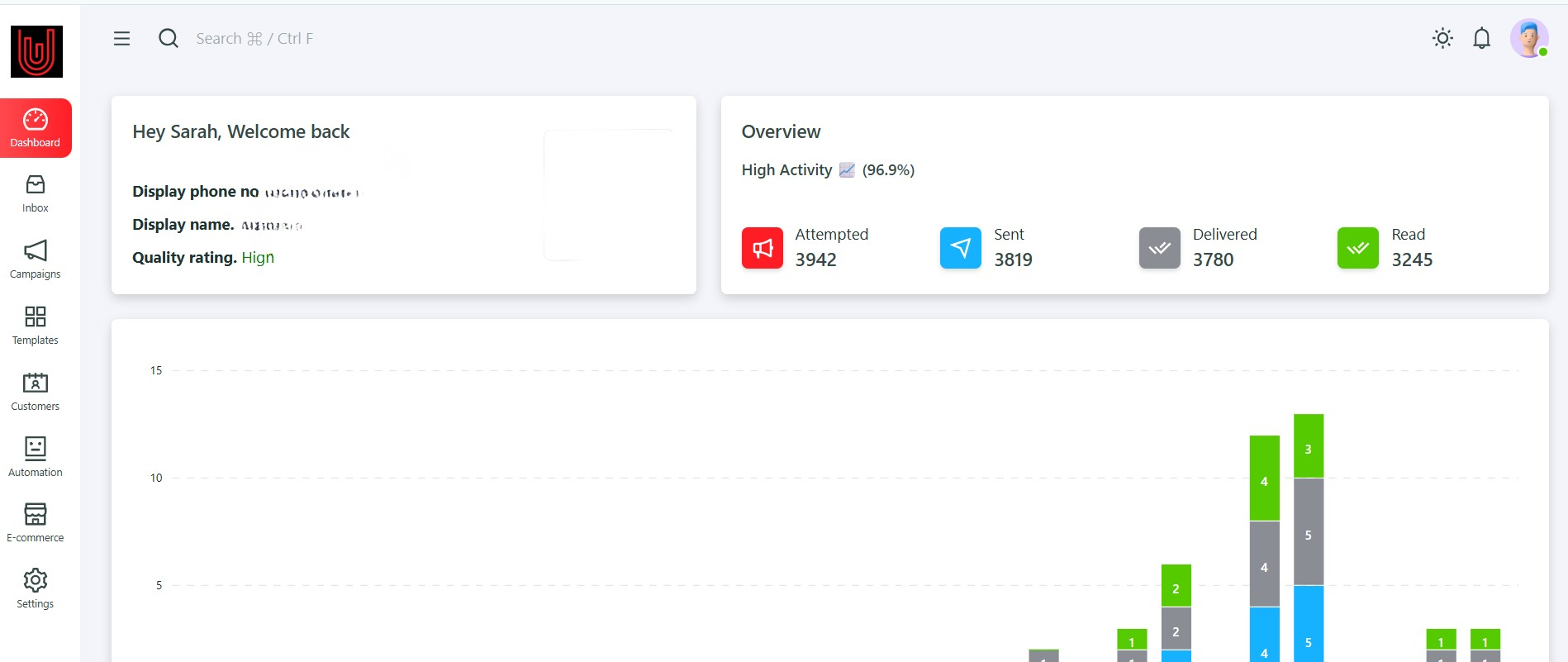1568x662 pixels.
Task: Open Automation in the sidebar
Action: 35,457
